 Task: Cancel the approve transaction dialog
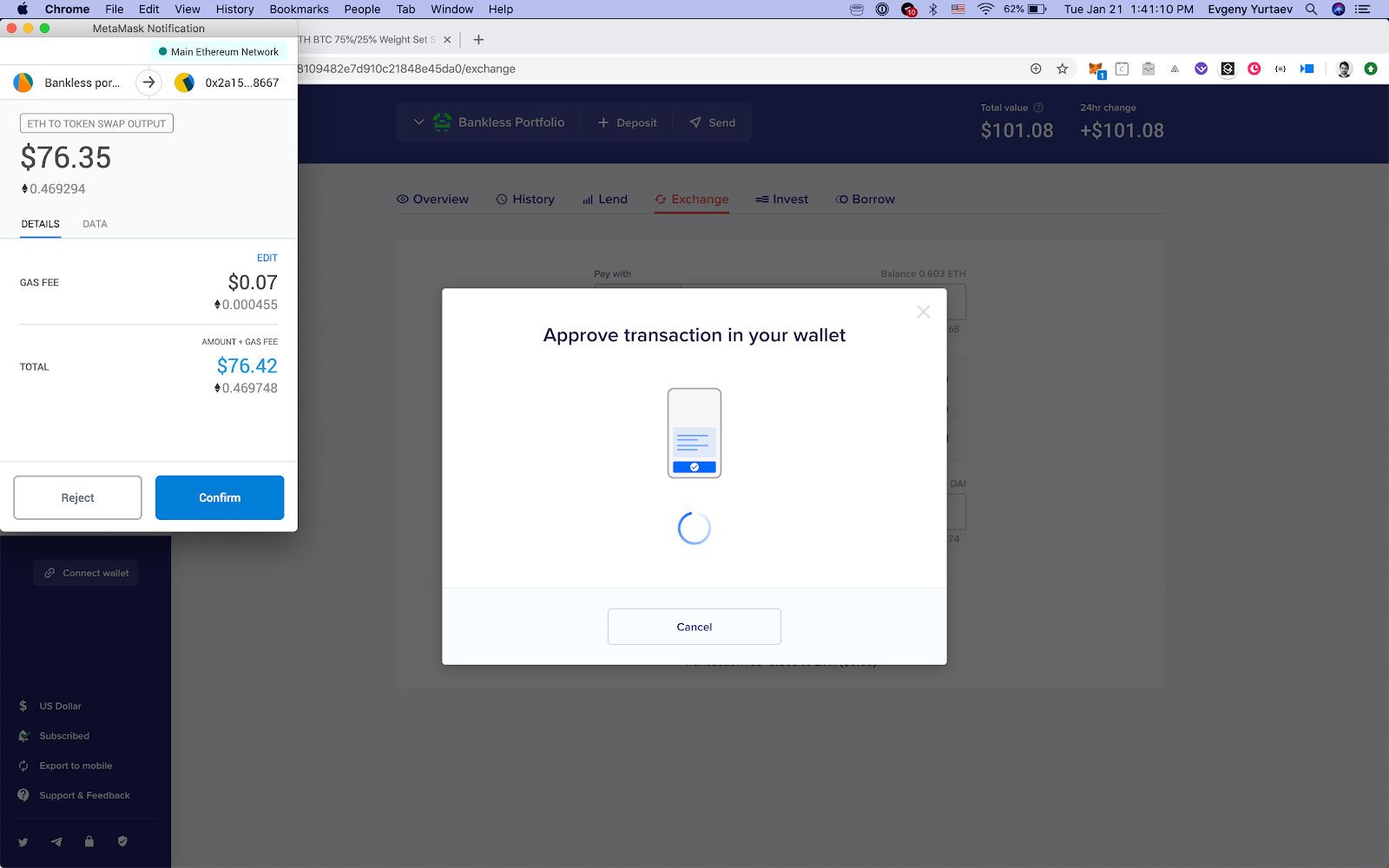coord(694,627)
